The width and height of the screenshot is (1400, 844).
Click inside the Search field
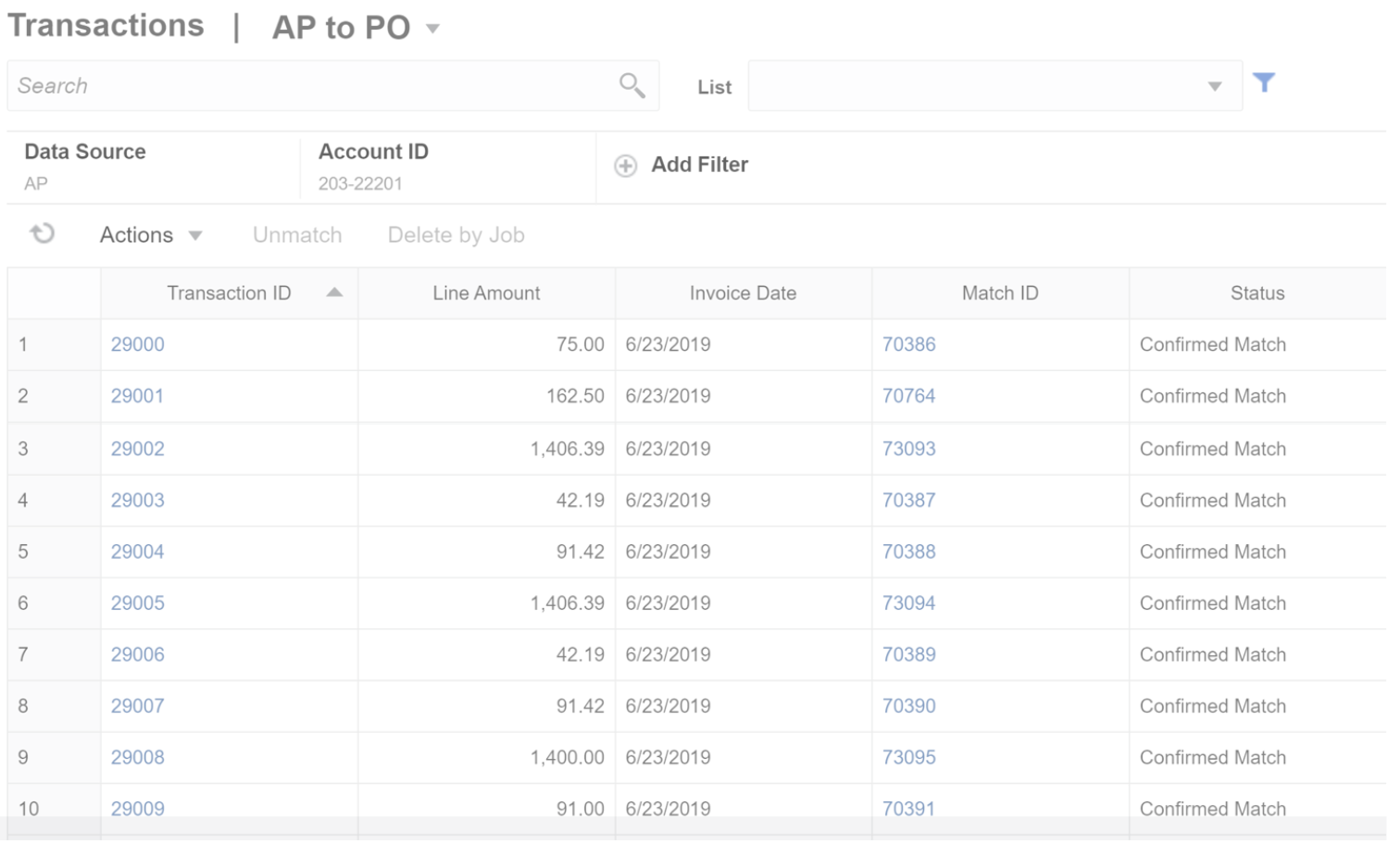point(278,85)
